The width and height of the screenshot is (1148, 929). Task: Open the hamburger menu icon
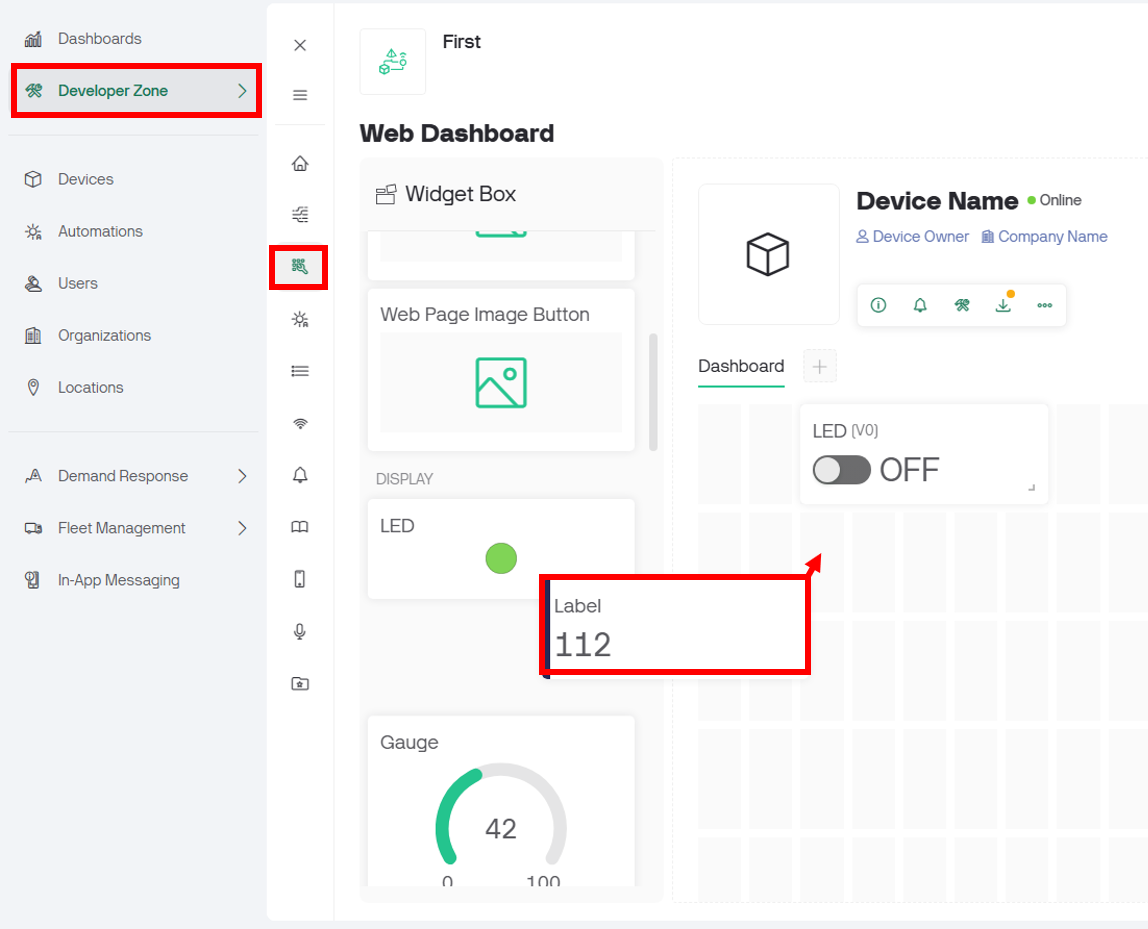pos(299,95)
